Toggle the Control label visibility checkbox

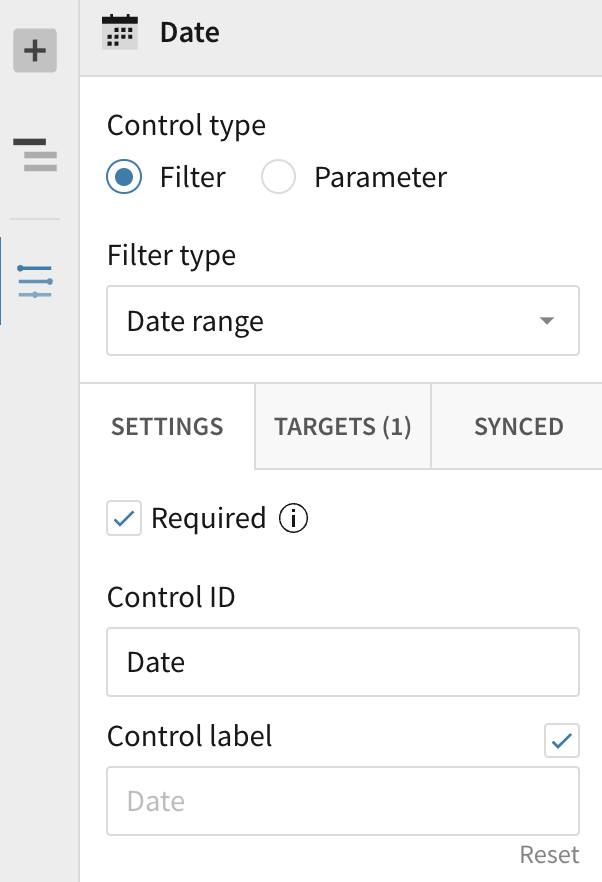point(561,740)
